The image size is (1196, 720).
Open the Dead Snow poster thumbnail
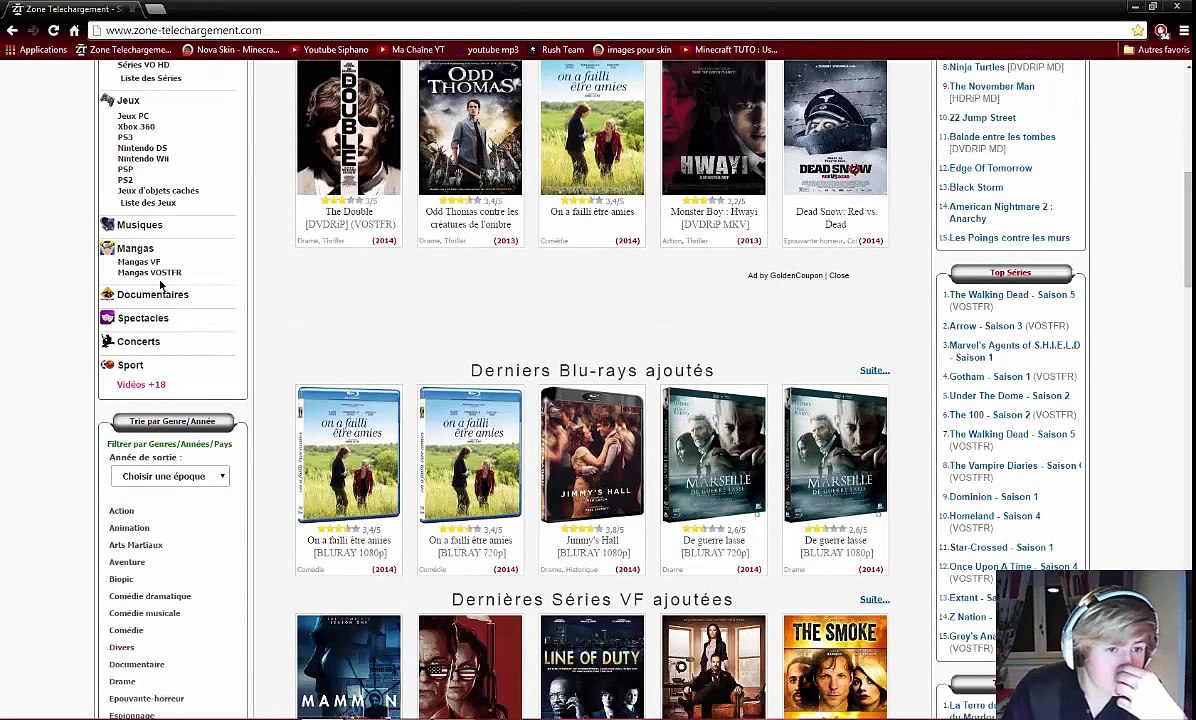click(835, 127)
